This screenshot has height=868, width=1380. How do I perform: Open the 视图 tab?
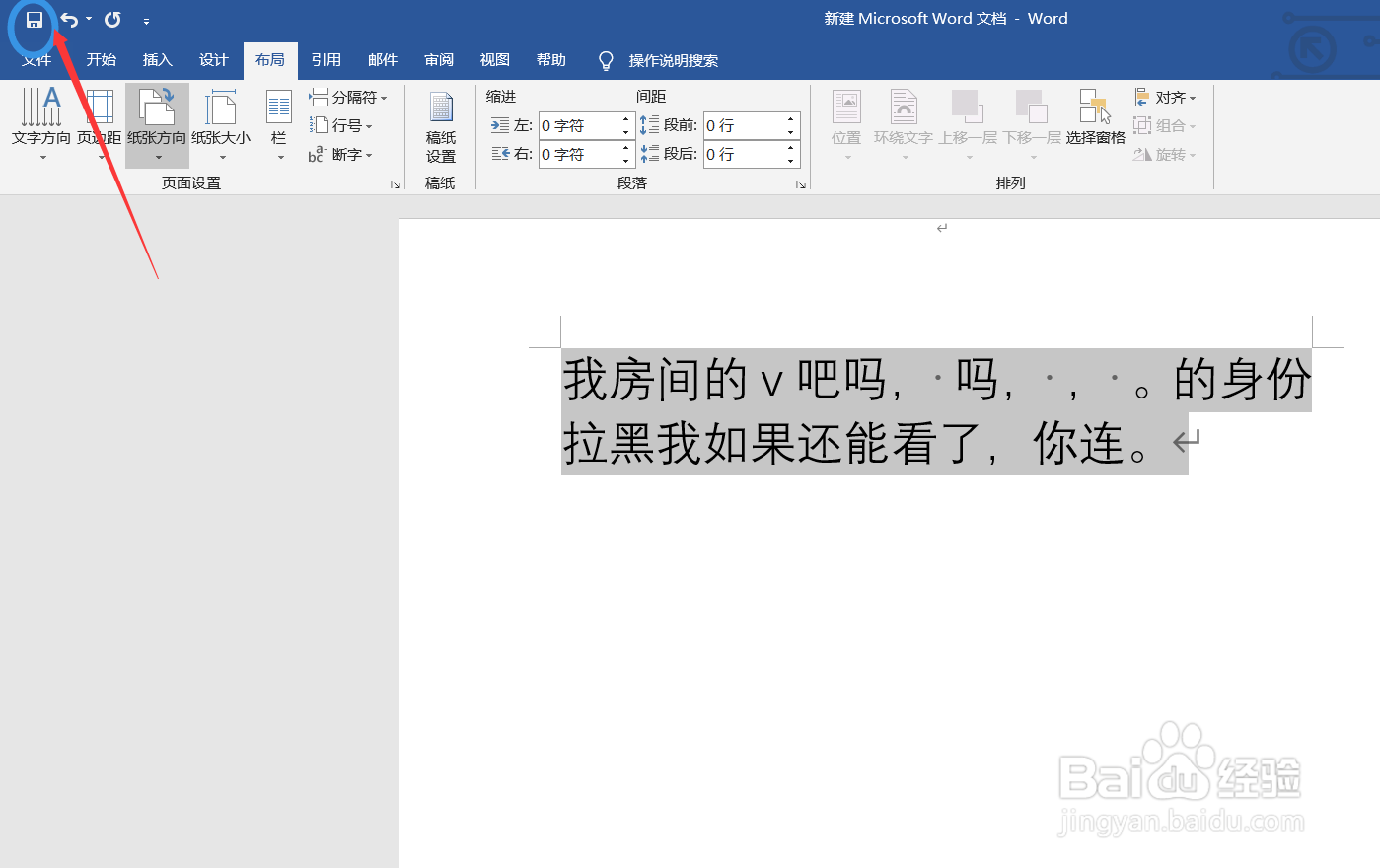pyautogui.click(x=495, y=60)
